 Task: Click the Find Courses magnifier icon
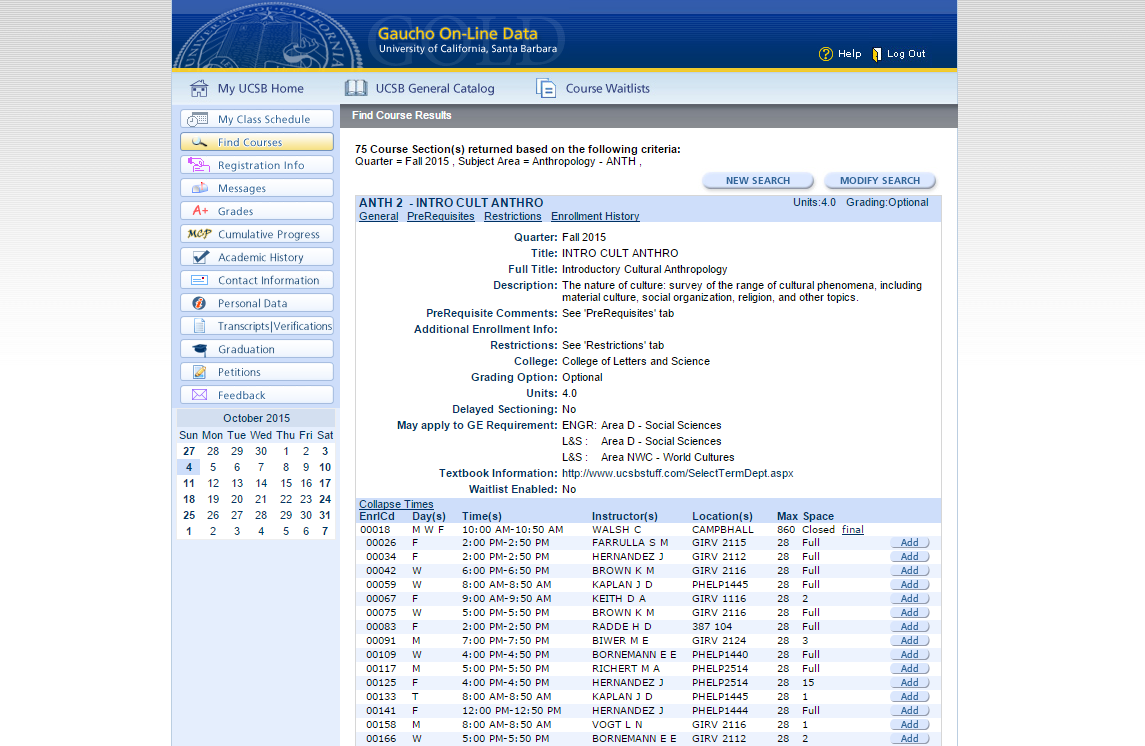pyautogui.click(x=199, y=142)
